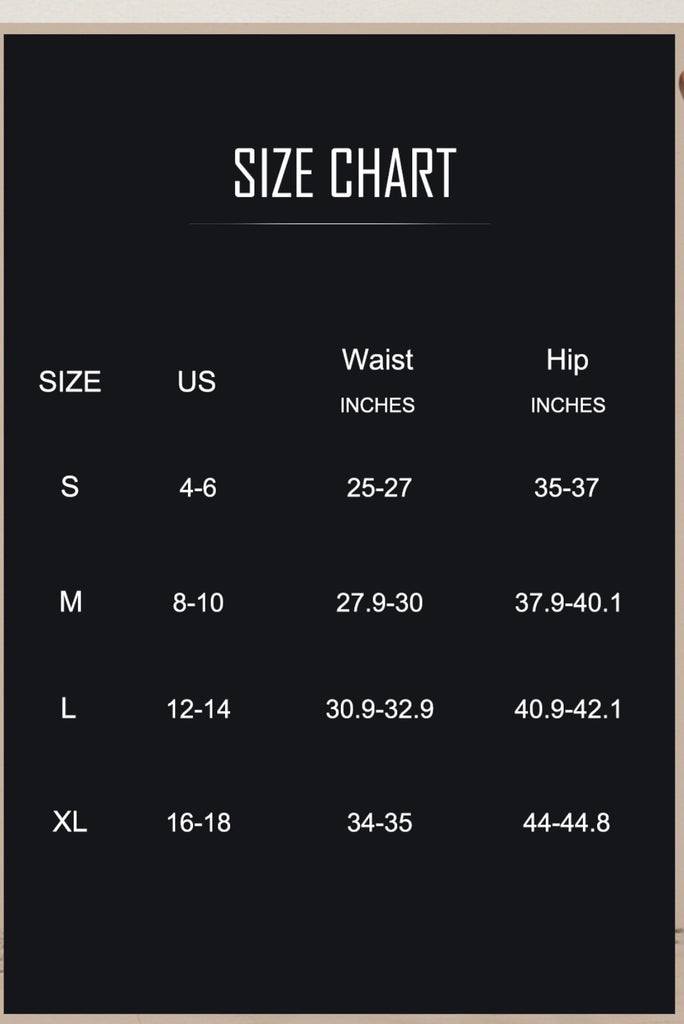Click US size 8-10 cell
This screenshot has height=1024, width=684.
(x=198, y=603)
